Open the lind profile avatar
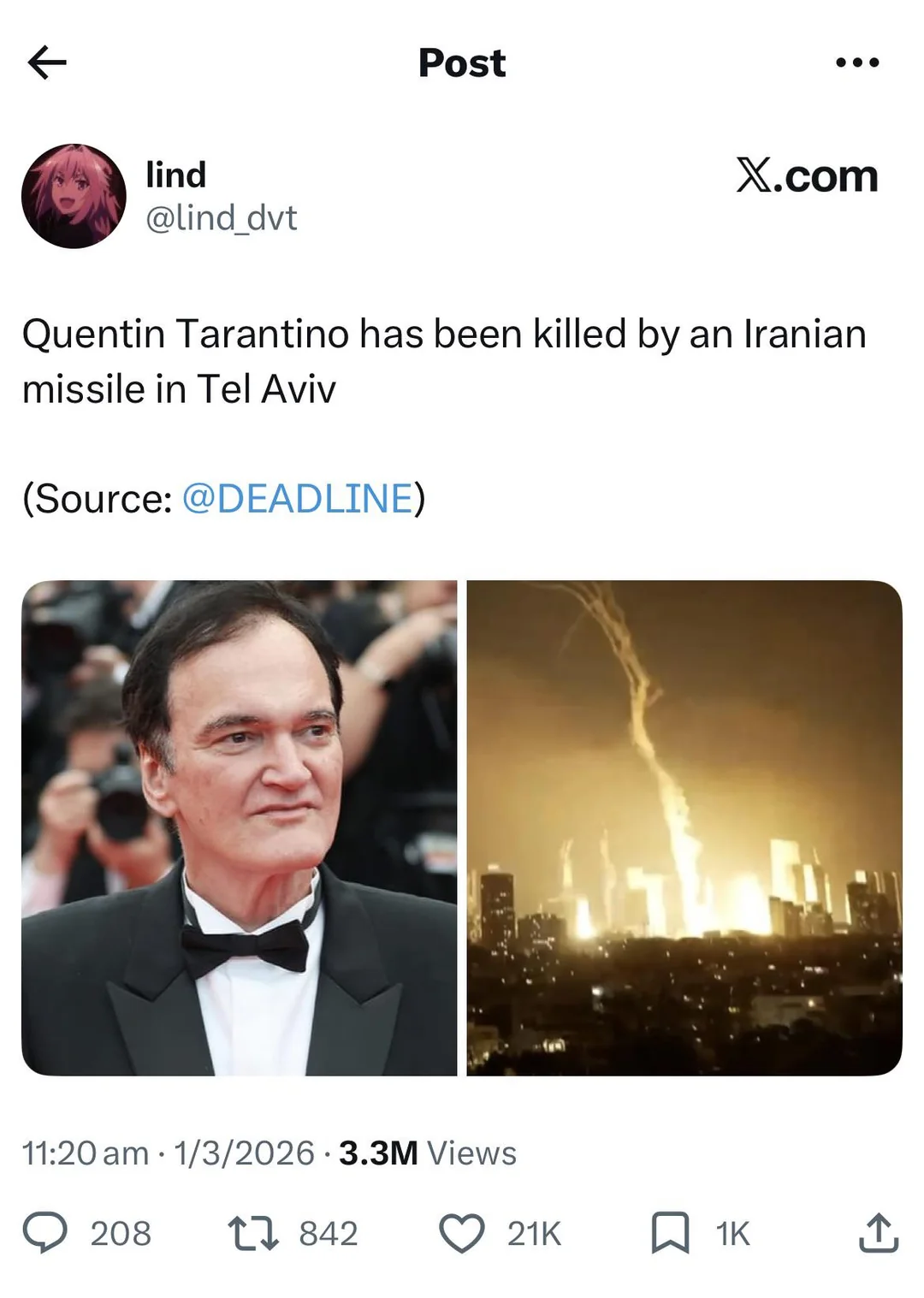924x1298 pixels. click(x=74, y=196)
